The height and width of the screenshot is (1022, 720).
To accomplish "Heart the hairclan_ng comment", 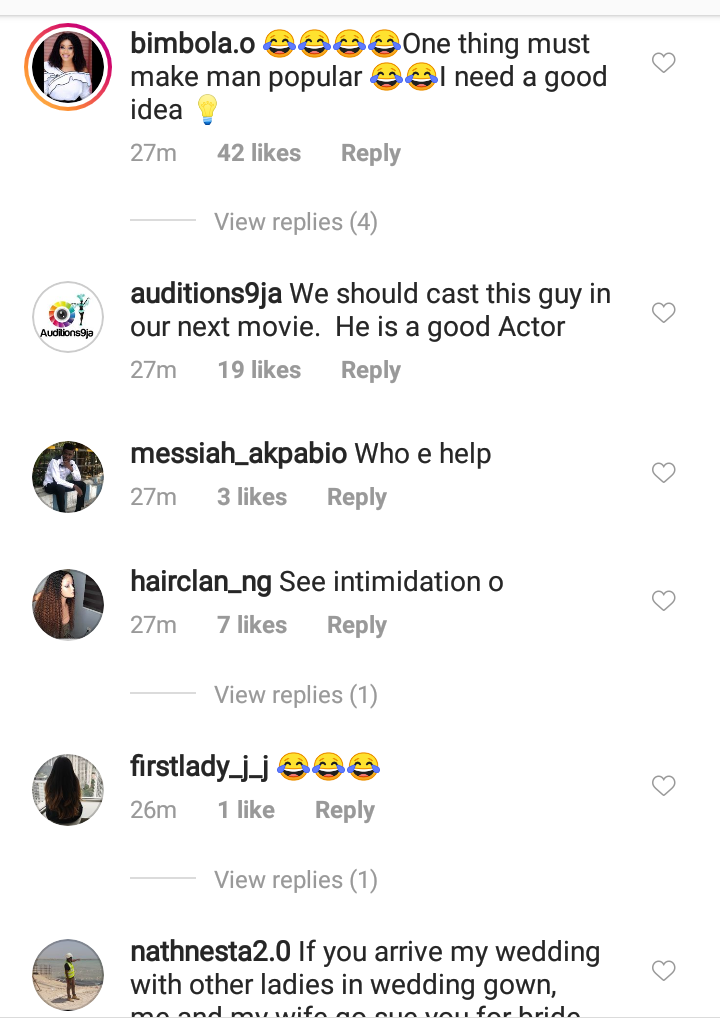I will 664,600.
